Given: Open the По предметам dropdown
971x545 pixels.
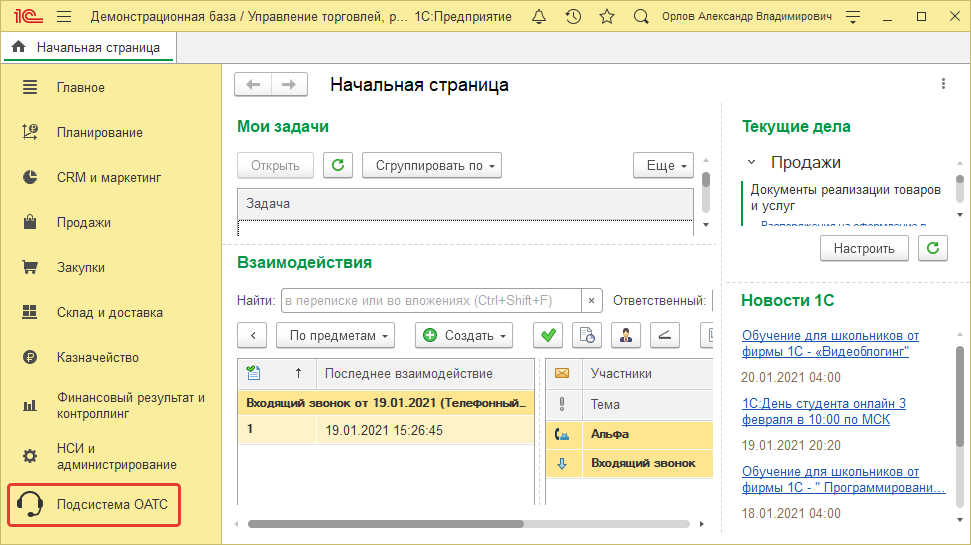Looking at the screenshot, I should (340, 336).
